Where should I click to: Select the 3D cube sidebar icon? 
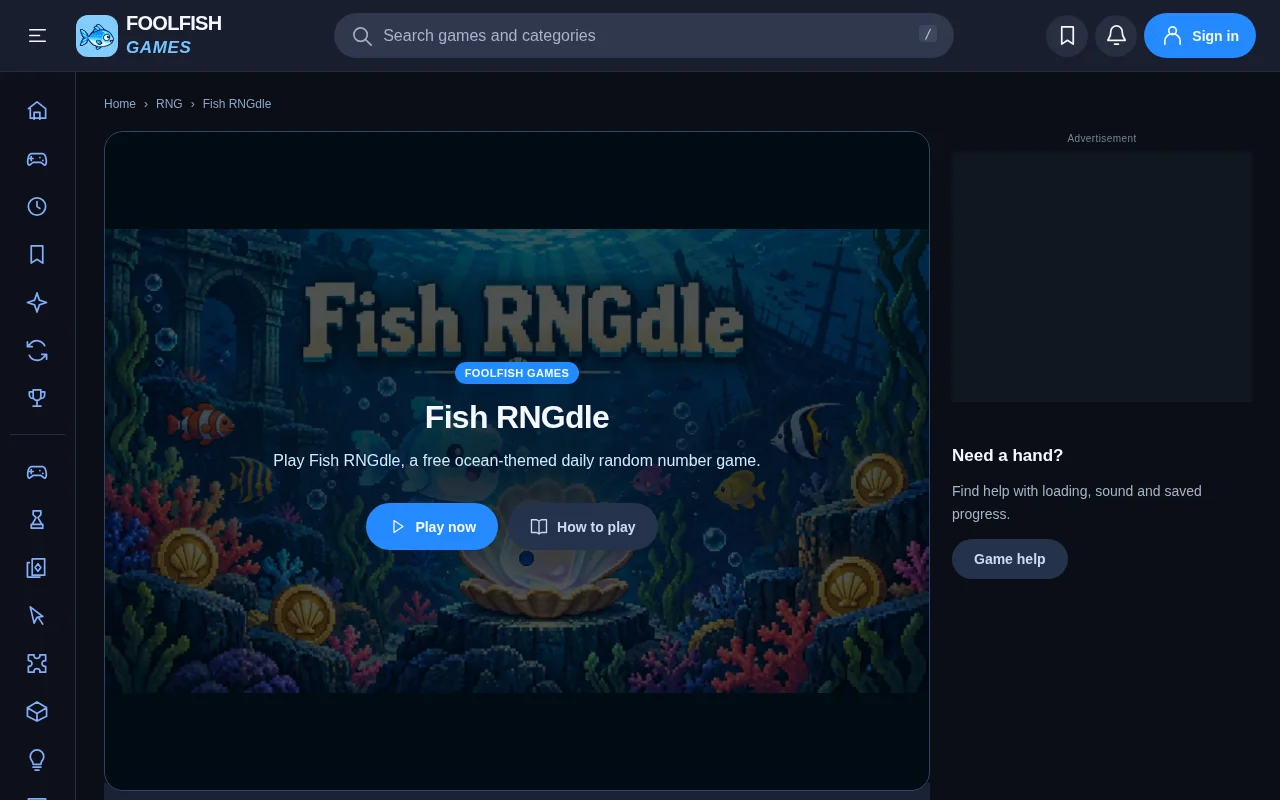37,711
